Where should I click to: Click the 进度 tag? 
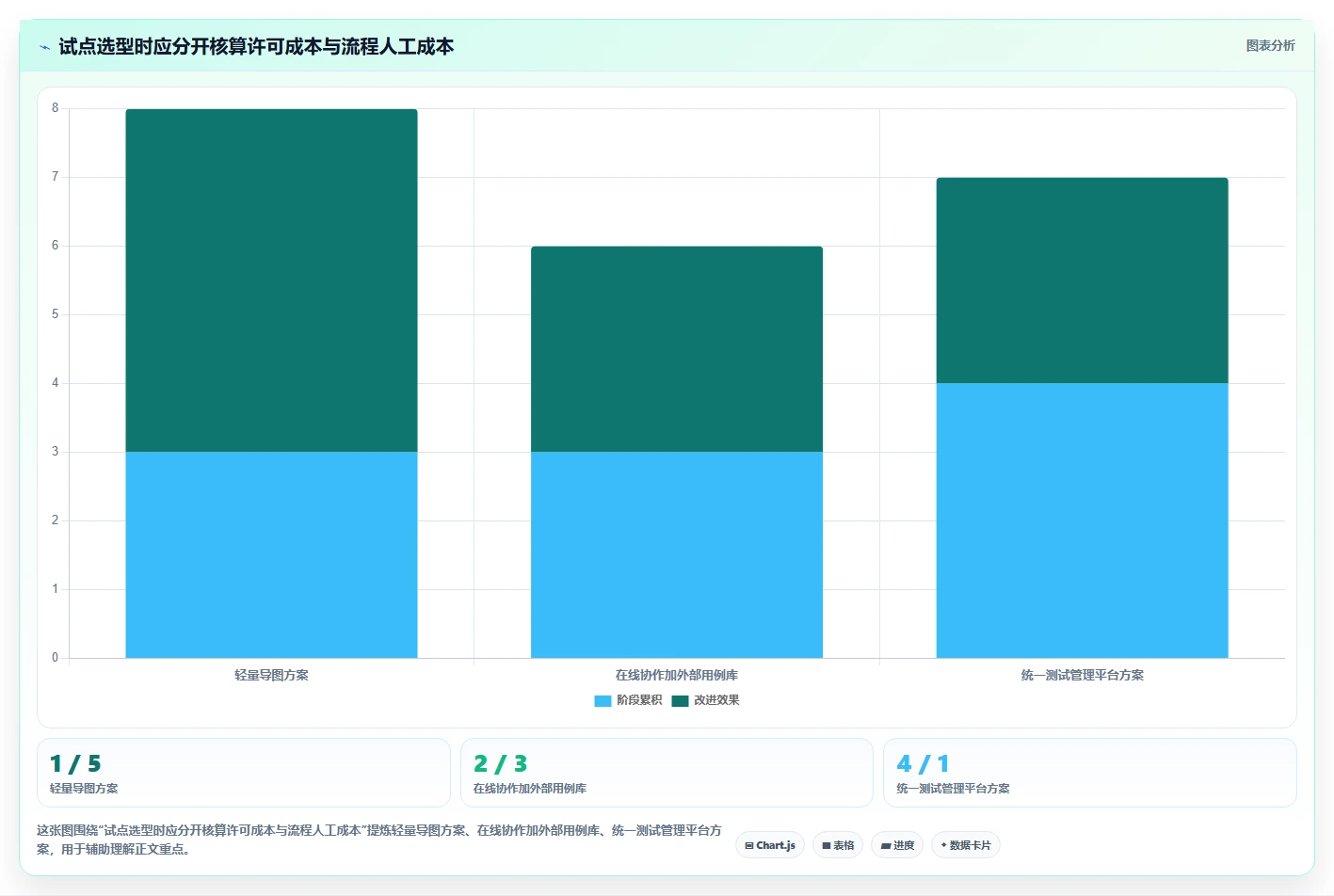(897, 845)
